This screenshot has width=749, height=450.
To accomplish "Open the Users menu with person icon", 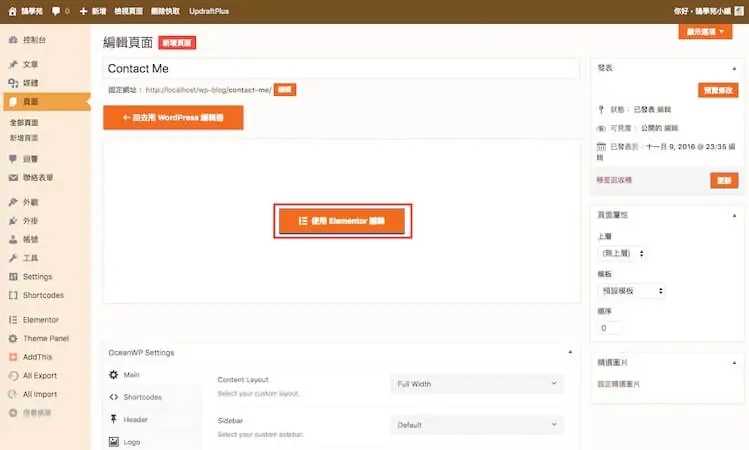I will 24,239.
